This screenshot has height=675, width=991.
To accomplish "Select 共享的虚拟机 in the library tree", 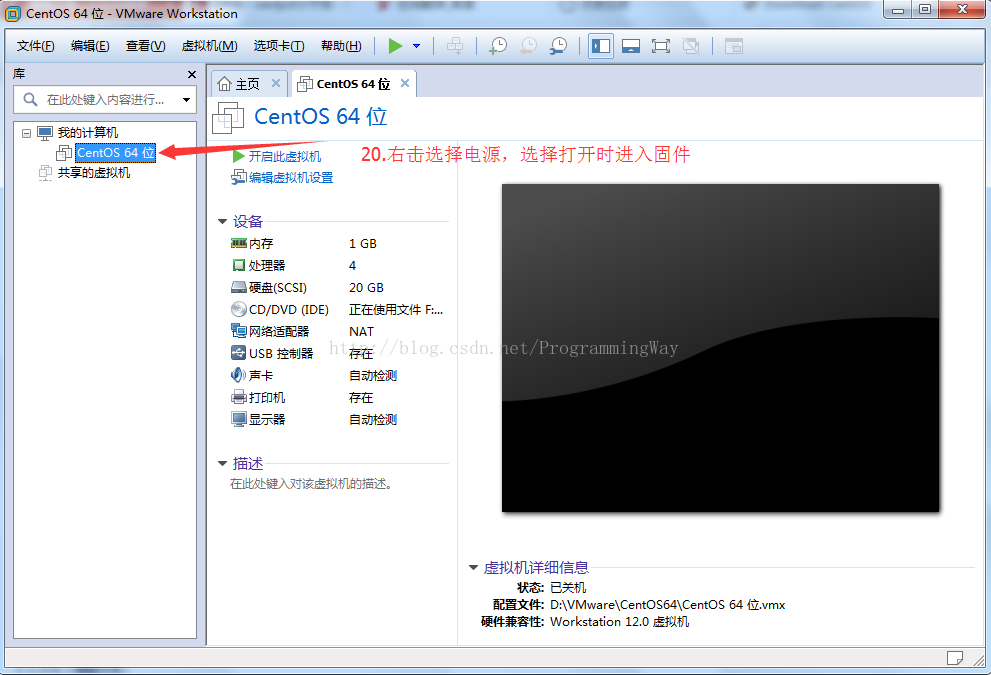I will click(93, 173).
